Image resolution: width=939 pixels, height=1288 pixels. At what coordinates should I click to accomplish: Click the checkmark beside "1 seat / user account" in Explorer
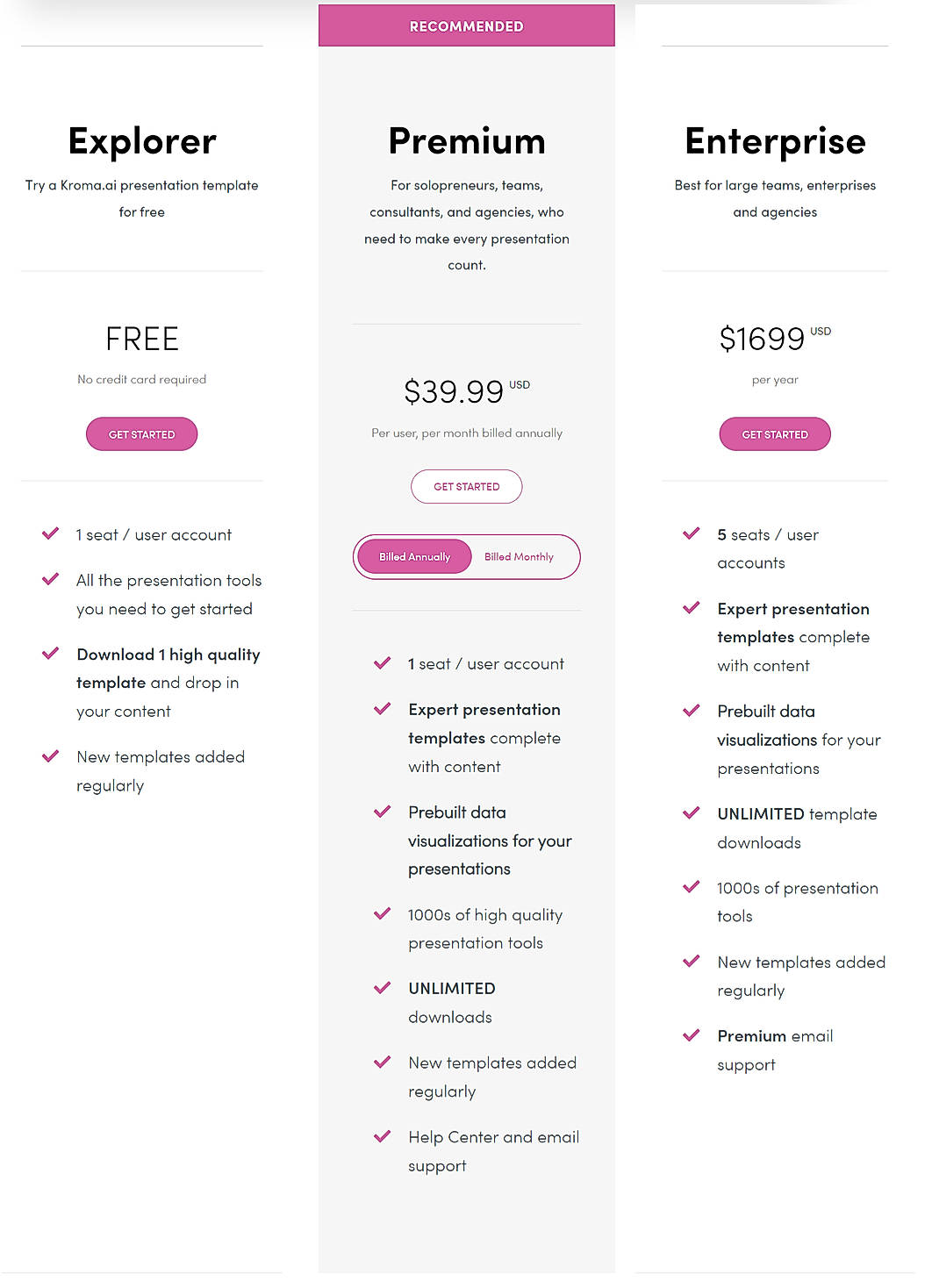tap(50, 533)
